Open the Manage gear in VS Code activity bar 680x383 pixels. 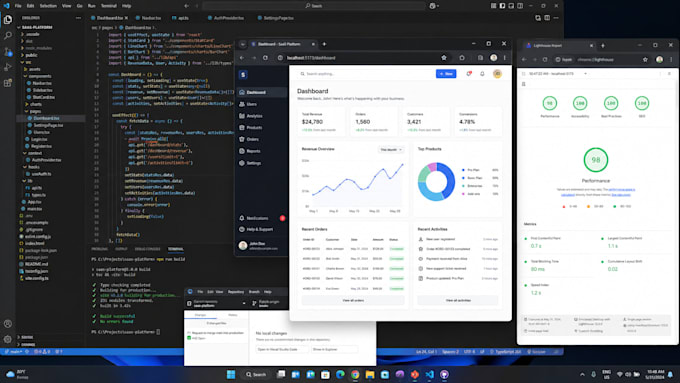[x=8, y=339]
